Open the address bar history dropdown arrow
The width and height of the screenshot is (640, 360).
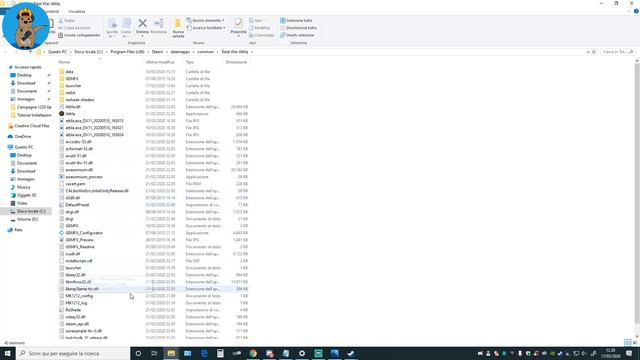[x=588, y=52]
